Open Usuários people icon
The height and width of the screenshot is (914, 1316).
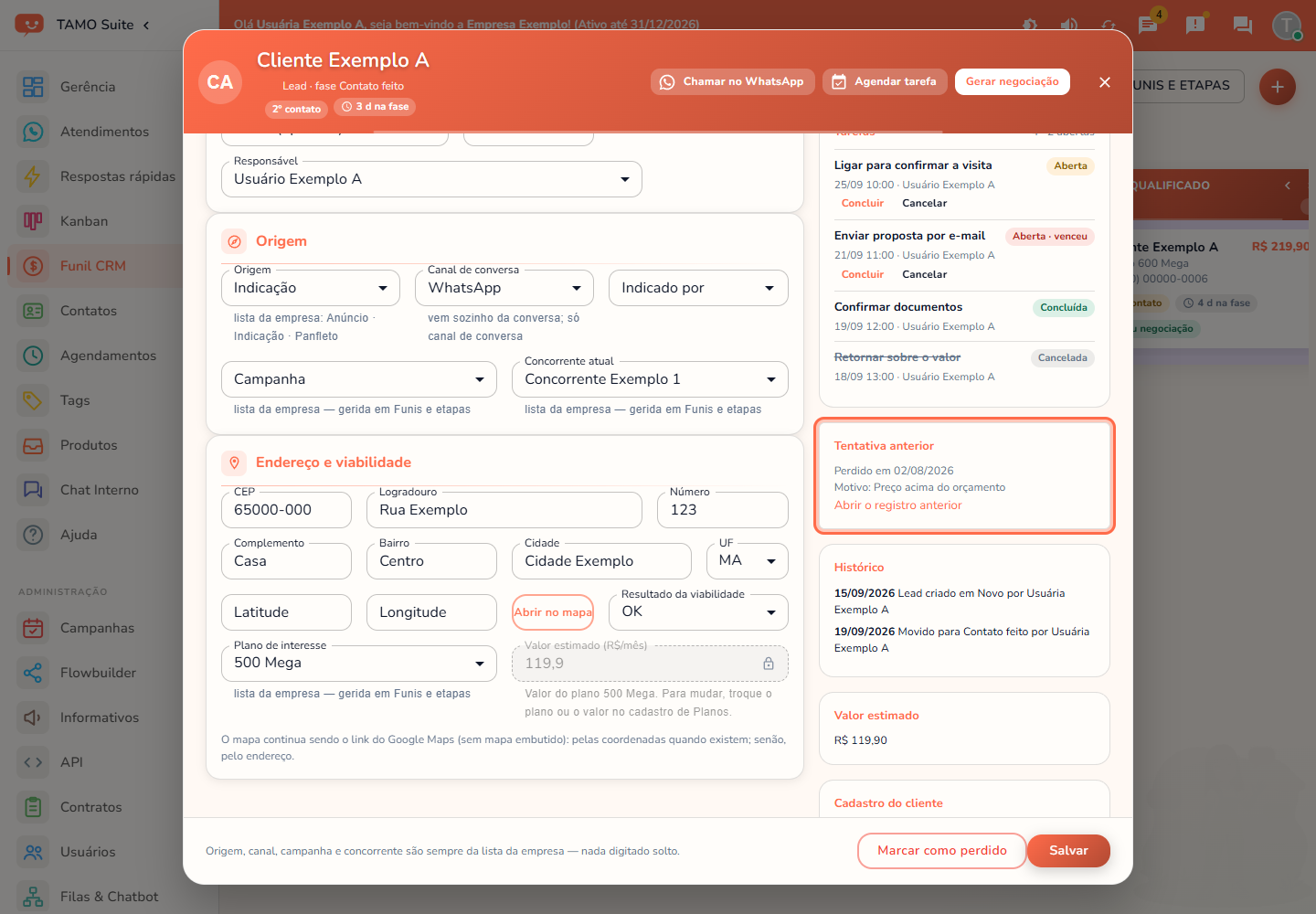(x=33, y=852)
